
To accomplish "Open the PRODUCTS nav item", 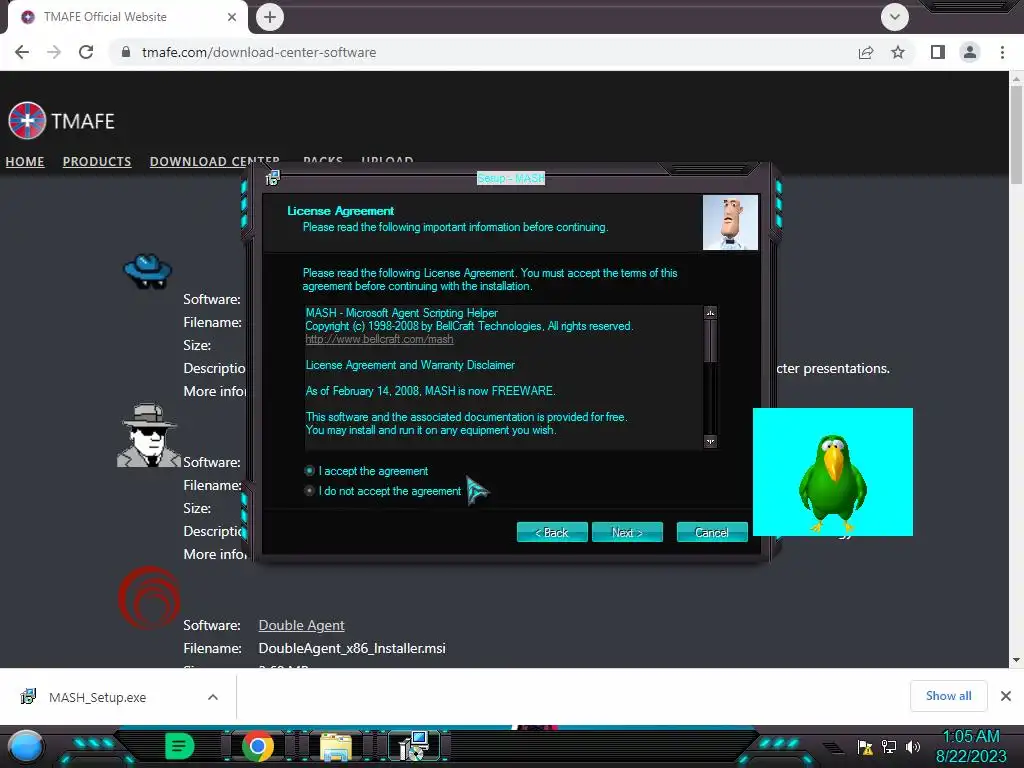I will click(97, 161).
